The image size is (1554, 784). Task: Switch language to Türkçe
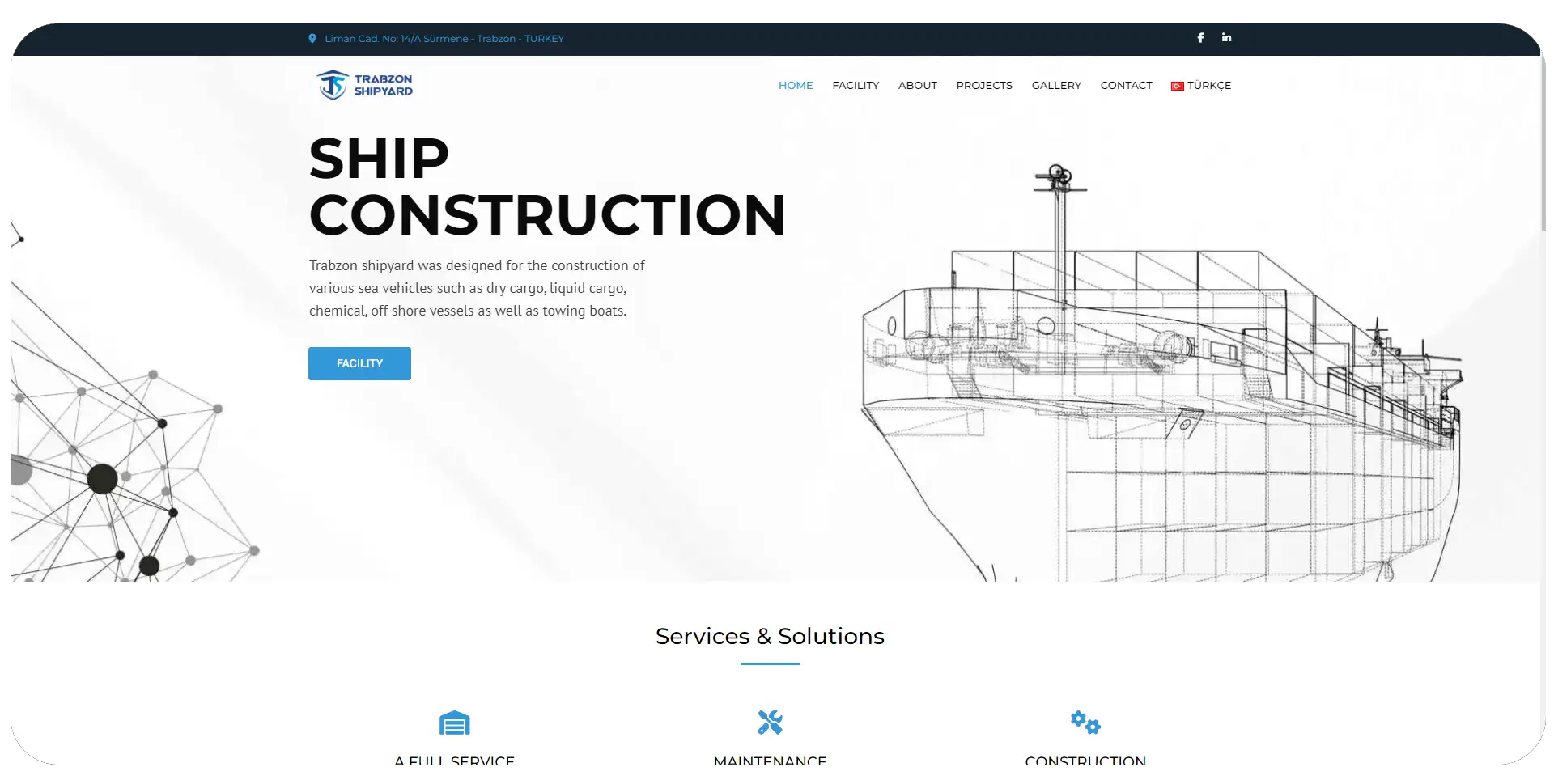click(x=1208, y=86)
